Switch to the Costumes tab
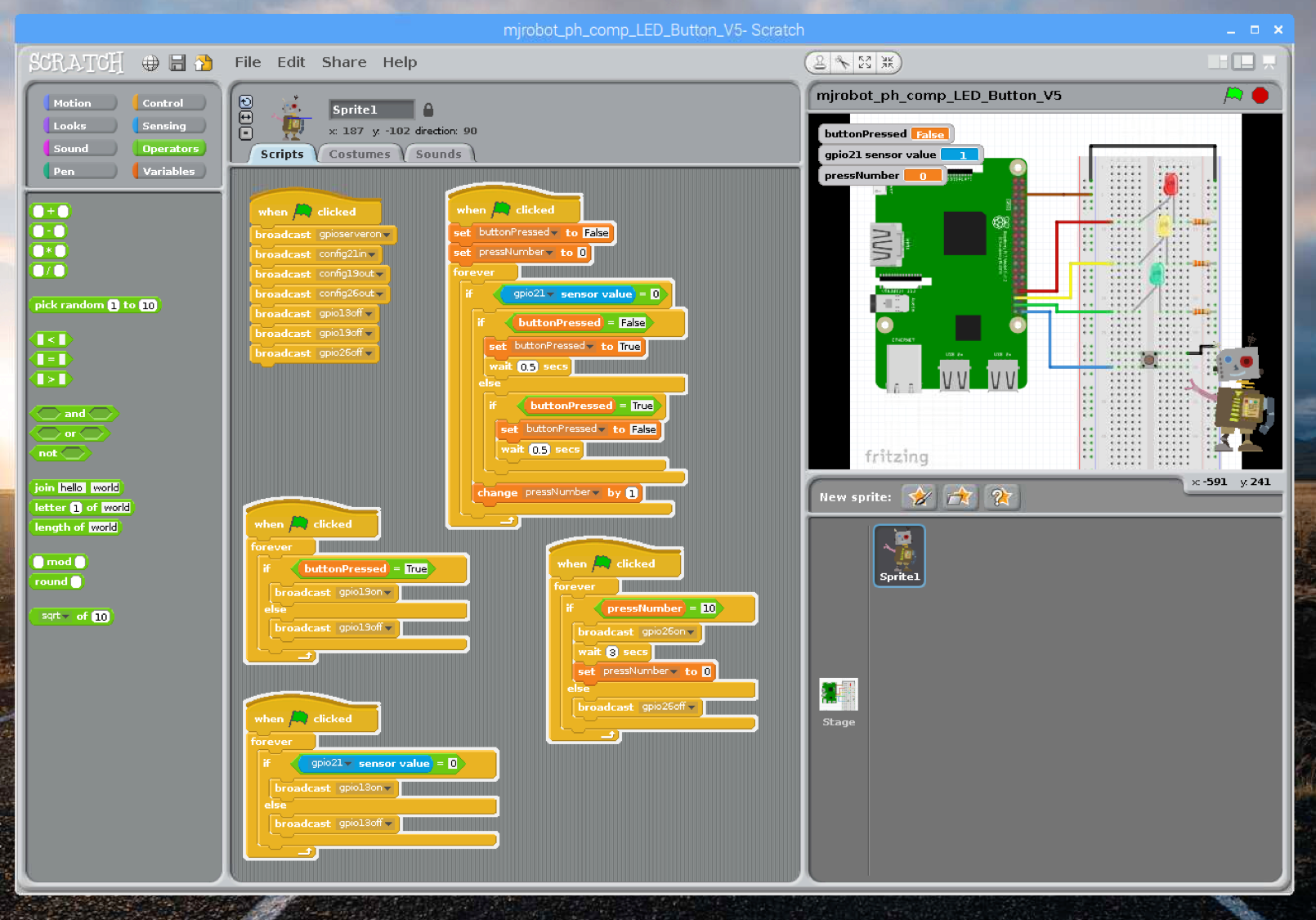Viewport: 1316px width, 920px height. pos(359,153)
